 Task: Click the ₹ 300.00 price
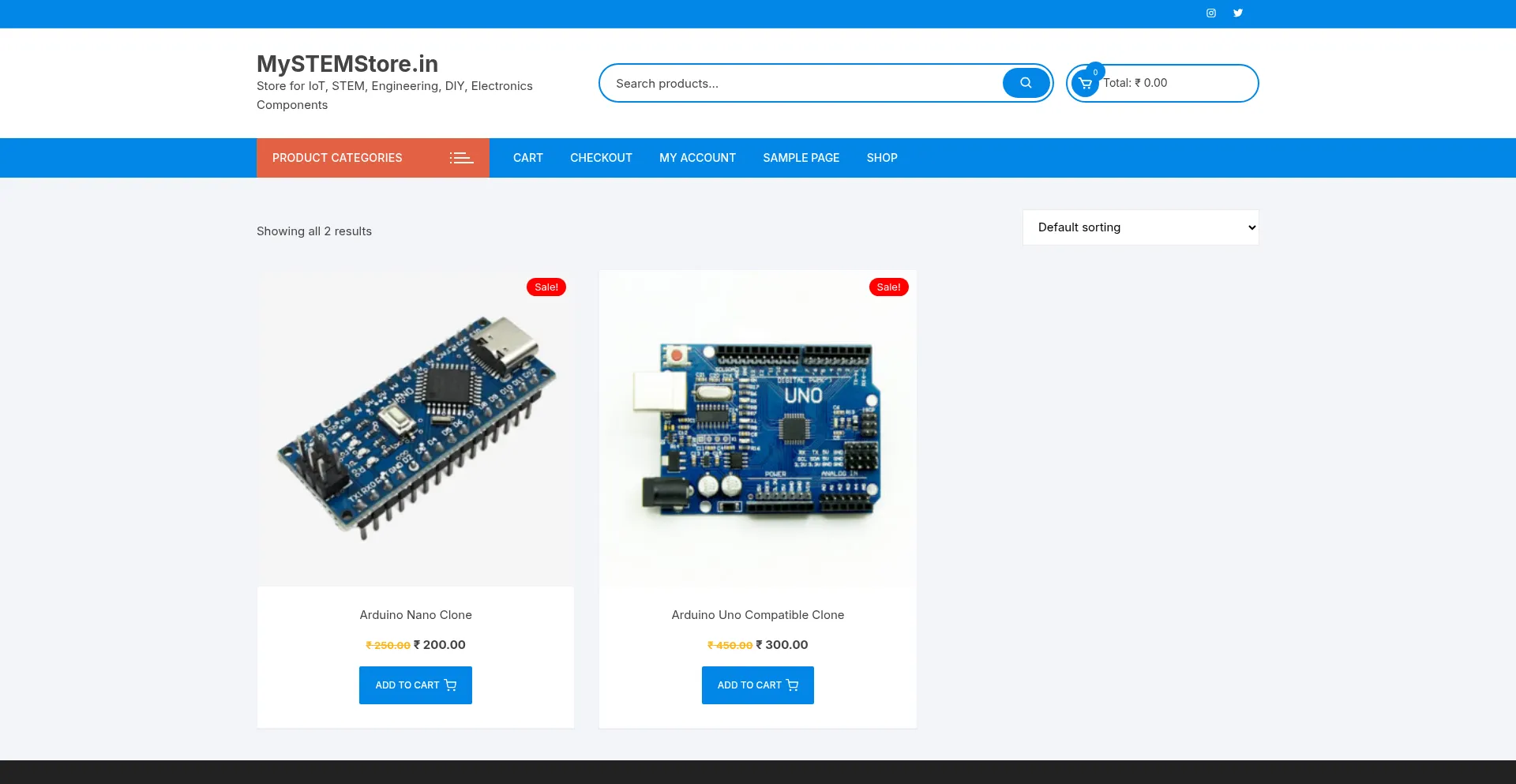coord(782,645)
